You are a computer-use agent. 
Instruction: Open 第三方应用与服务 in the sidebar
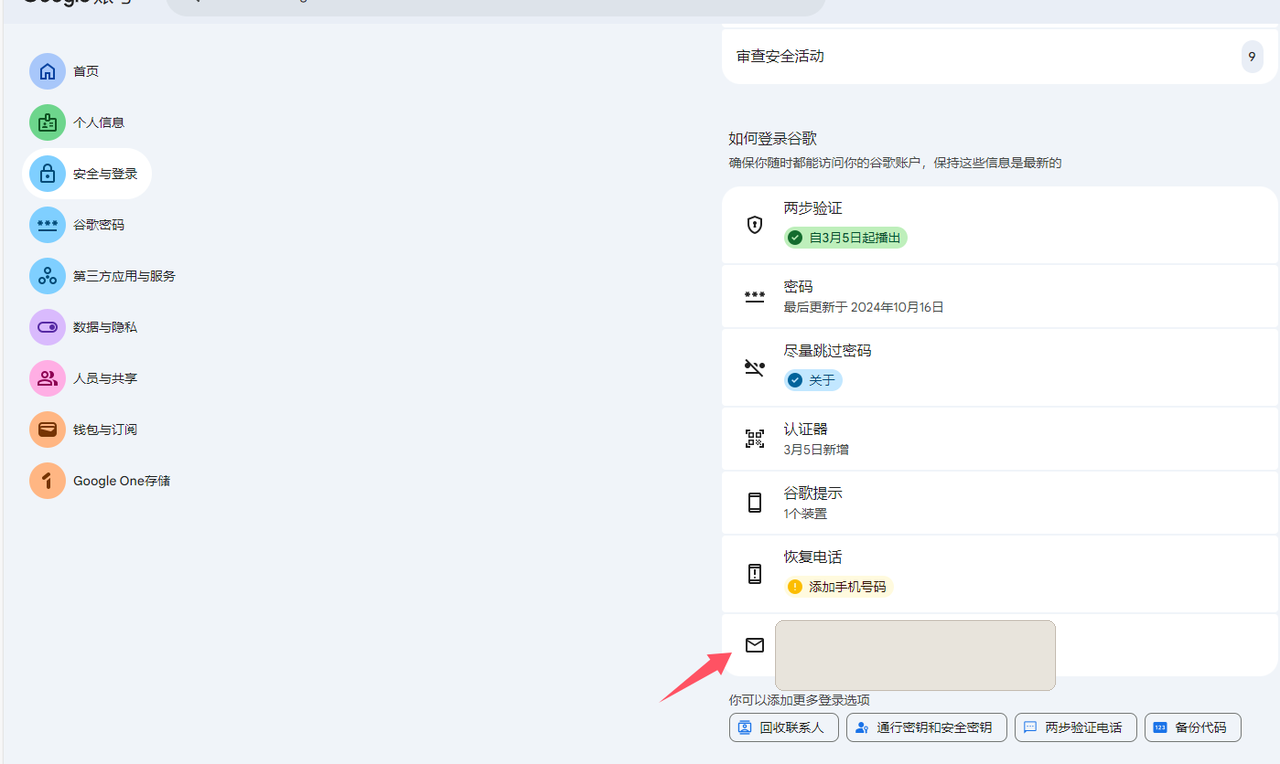pos(124,276)
